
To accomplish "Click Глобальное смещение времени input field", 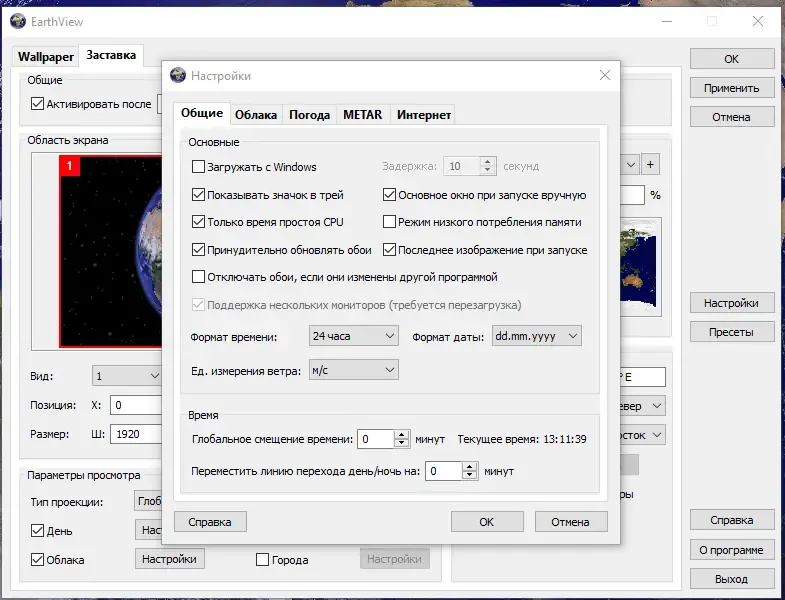I will click(x=376, y=439).
